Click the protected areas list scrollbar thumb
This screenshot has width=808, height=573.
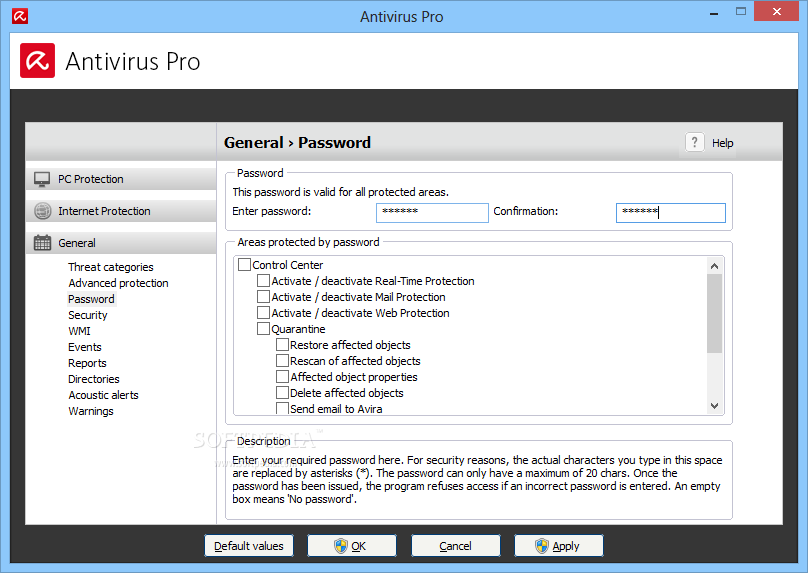714,313
